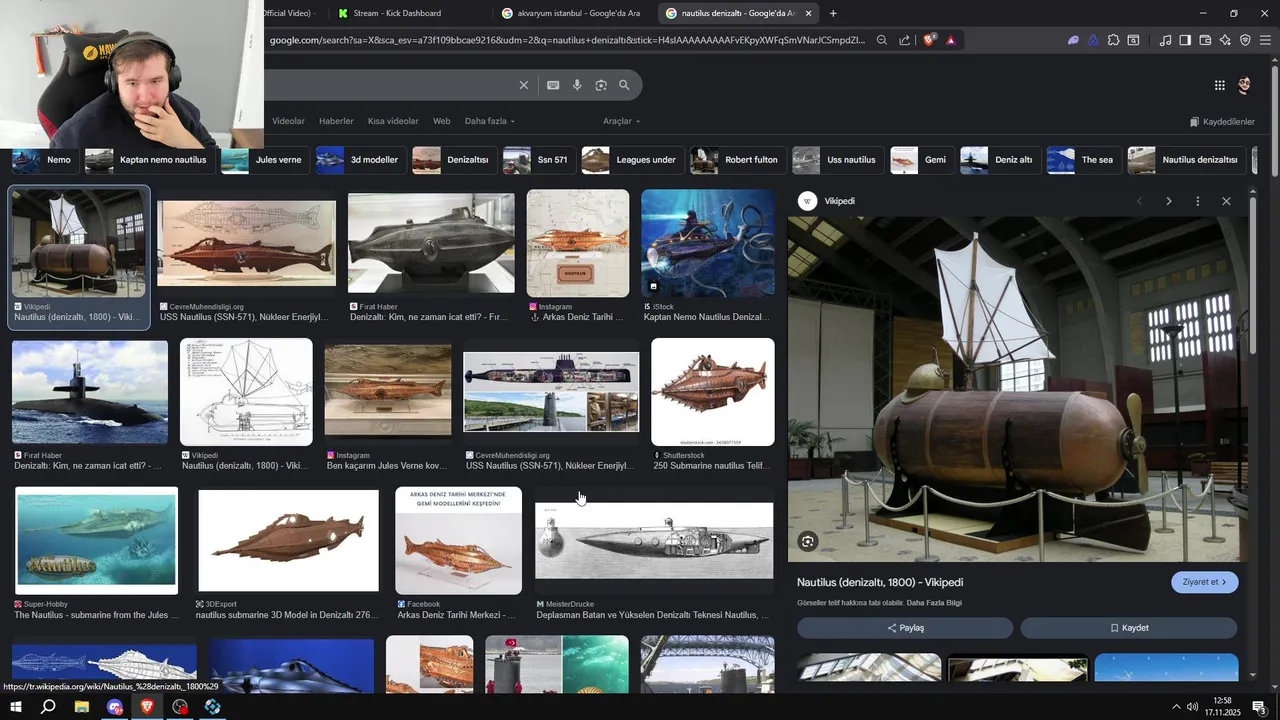Viewport: 1280px width, 720px height.
Task: Open the Windows notification center
Action: click(x=1259, y=707)
